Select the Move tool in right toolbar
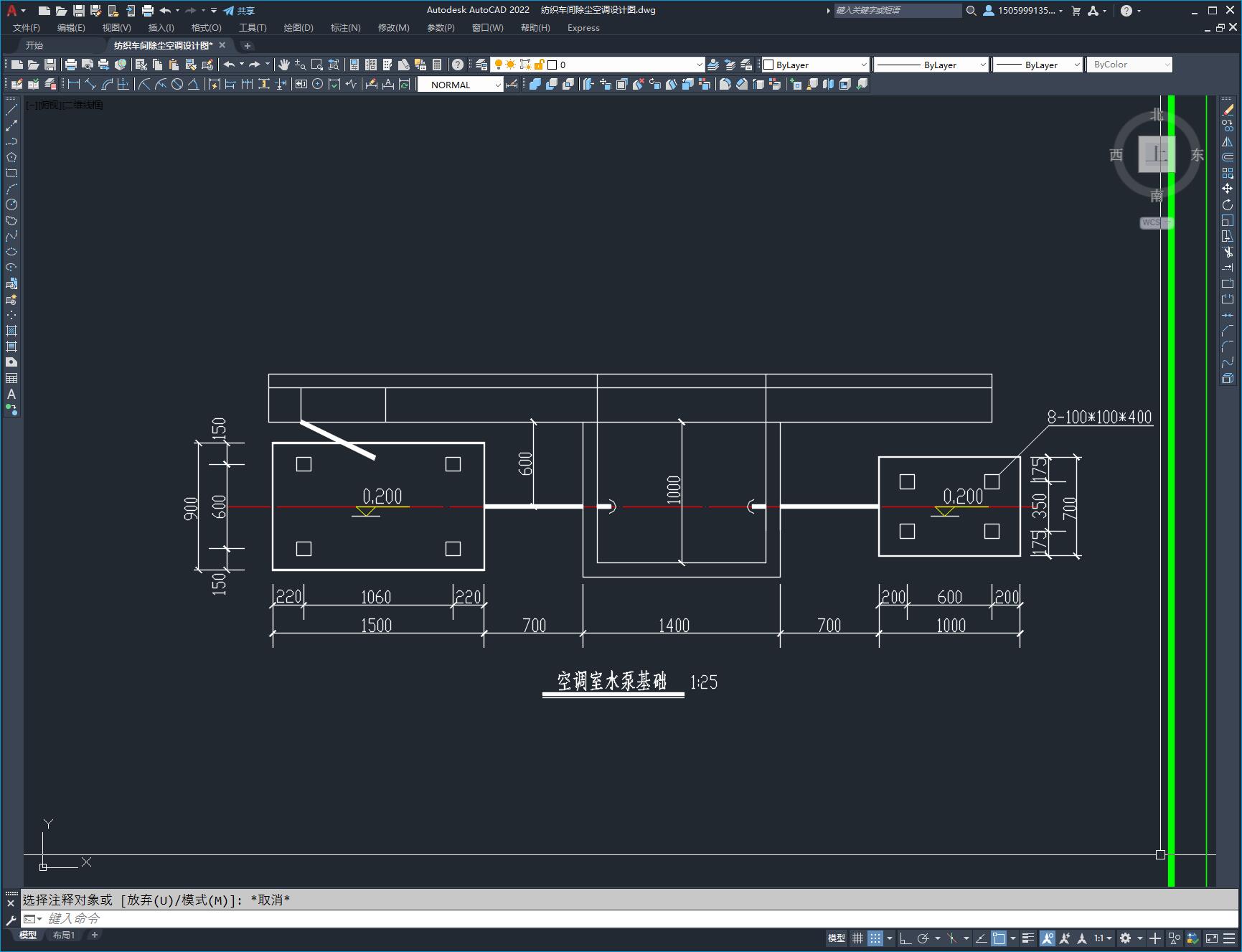Image resolution: width=1242 pixels, height=952 pixels. tap(1228, 189)
